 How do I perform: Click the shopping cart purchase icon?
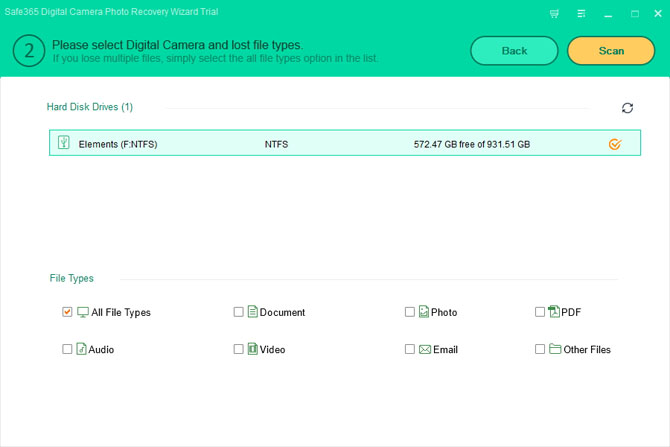click(554, 14)
